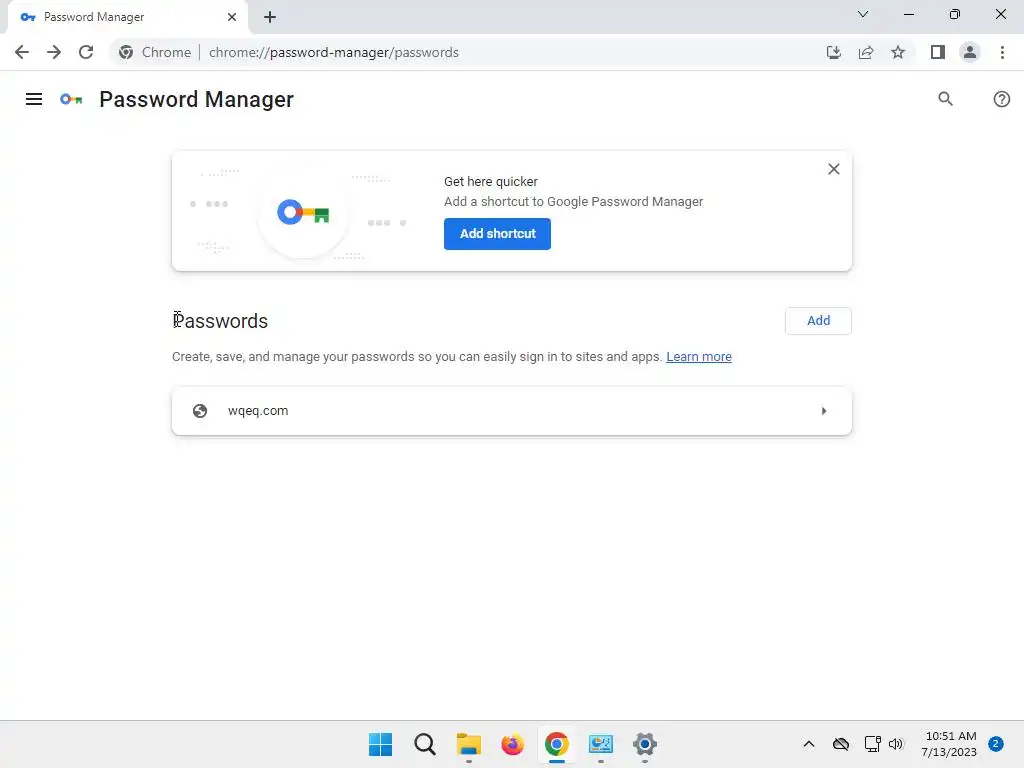Reload the Password Manager page
This screenshot has width=1024, height=768.
coord(86,52)
